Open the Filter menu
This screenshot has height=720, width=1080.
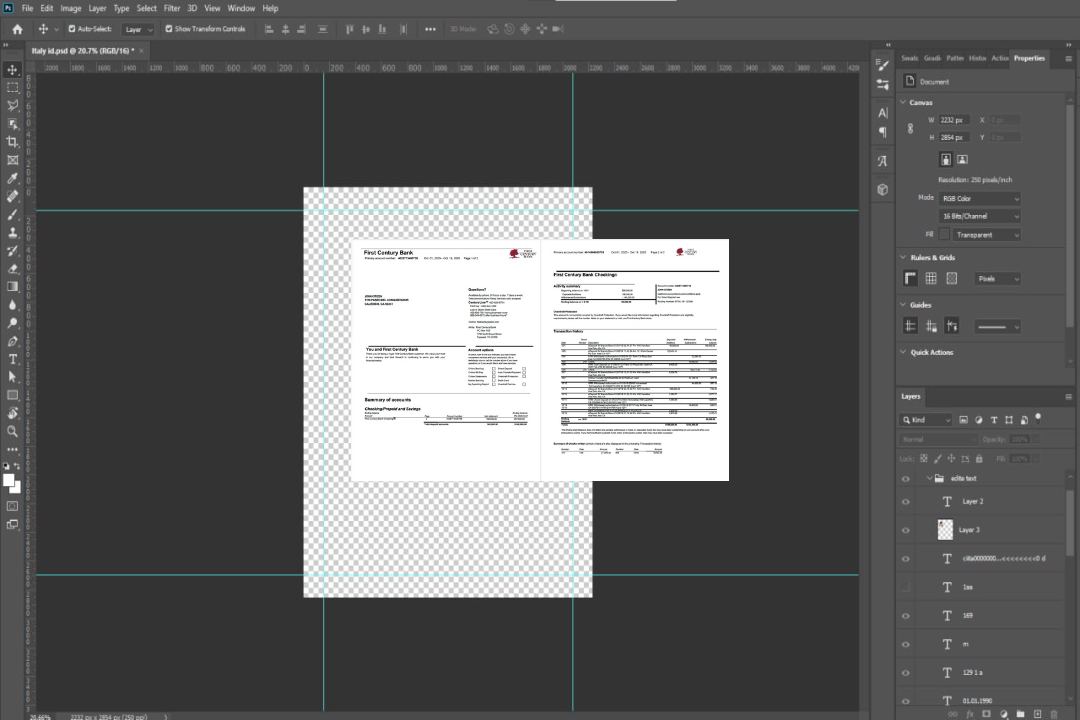[172, 8]
